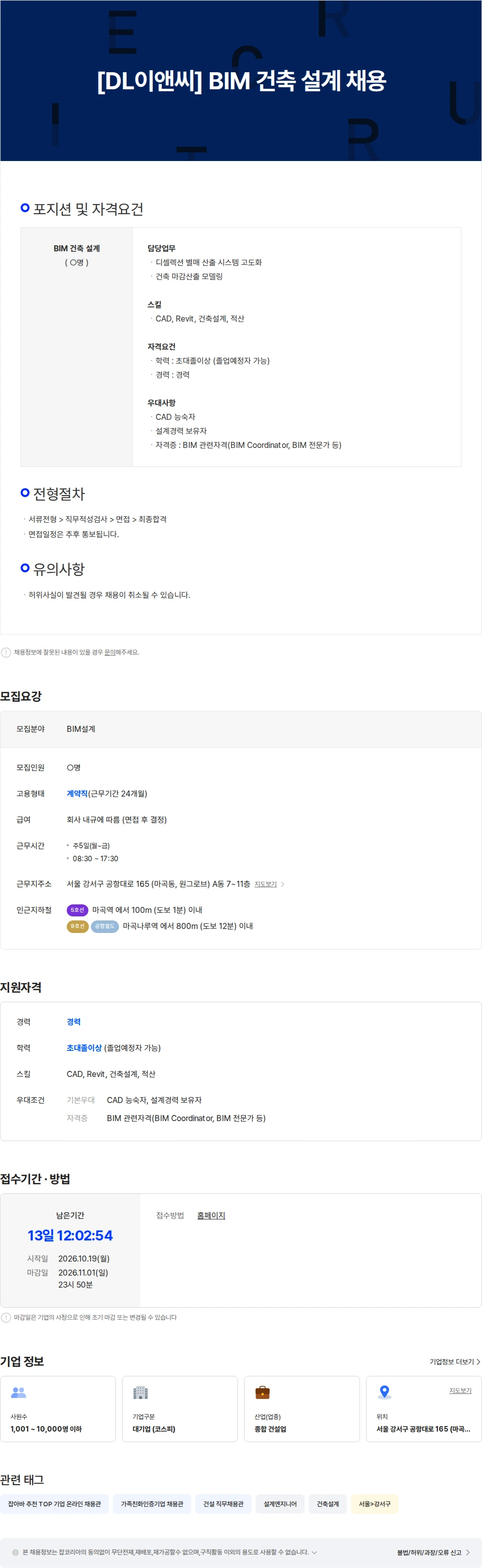Click the 2026.11.01(일) deadline date
Screen dimensions: 482x1568
point(83,1272)
